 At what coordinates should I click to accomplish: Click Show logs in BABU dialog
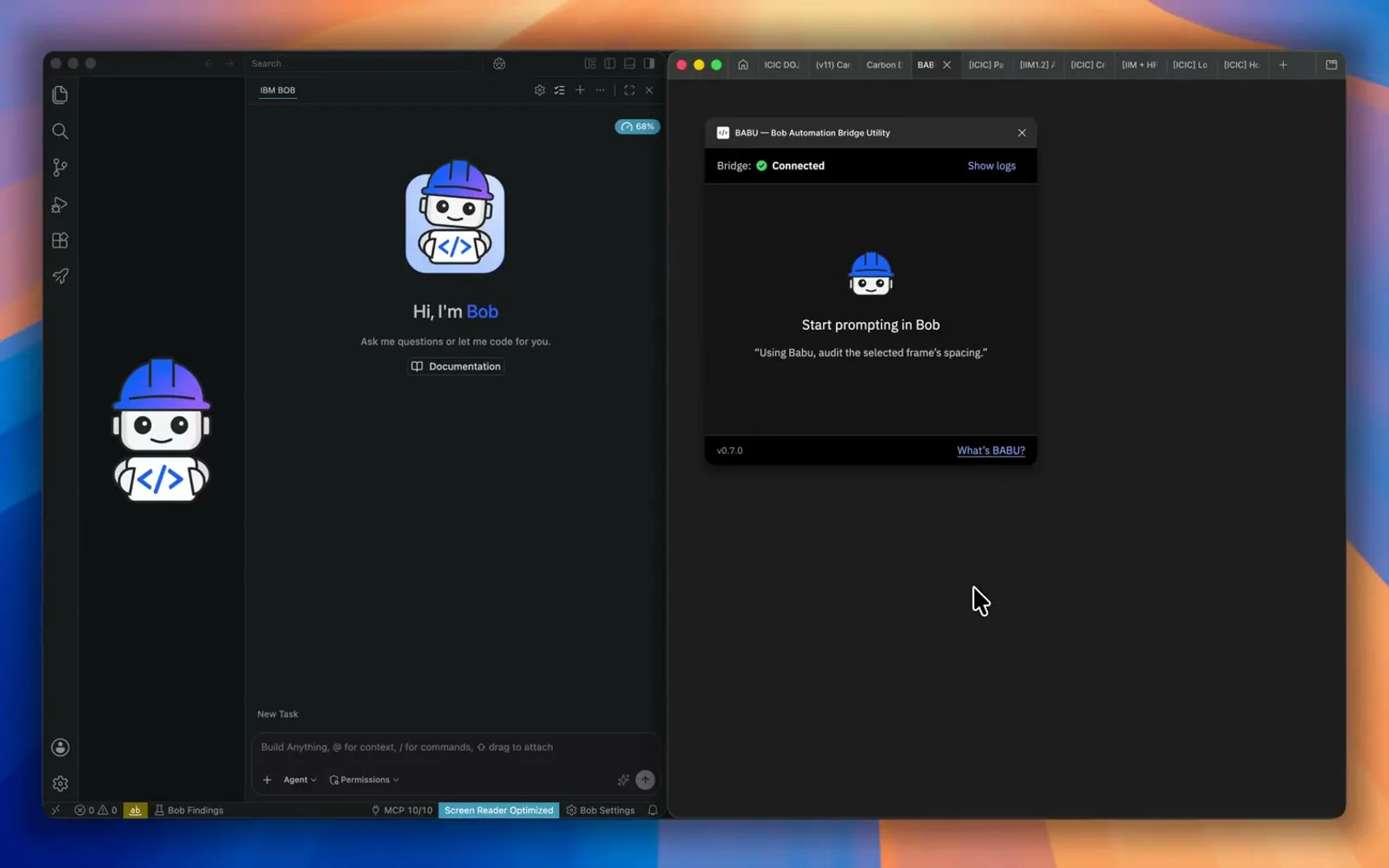(991, 166)
